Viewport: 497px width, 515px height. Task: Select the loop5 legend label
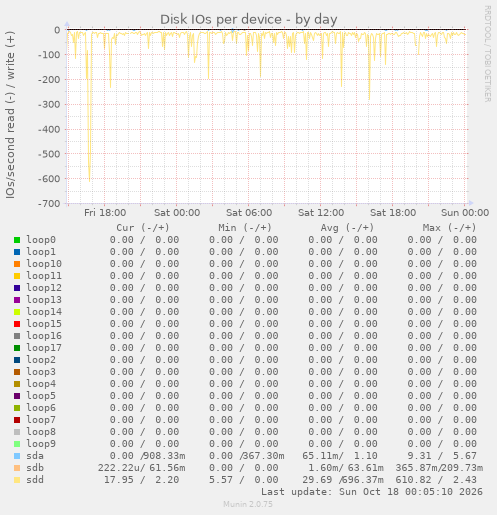41,396
